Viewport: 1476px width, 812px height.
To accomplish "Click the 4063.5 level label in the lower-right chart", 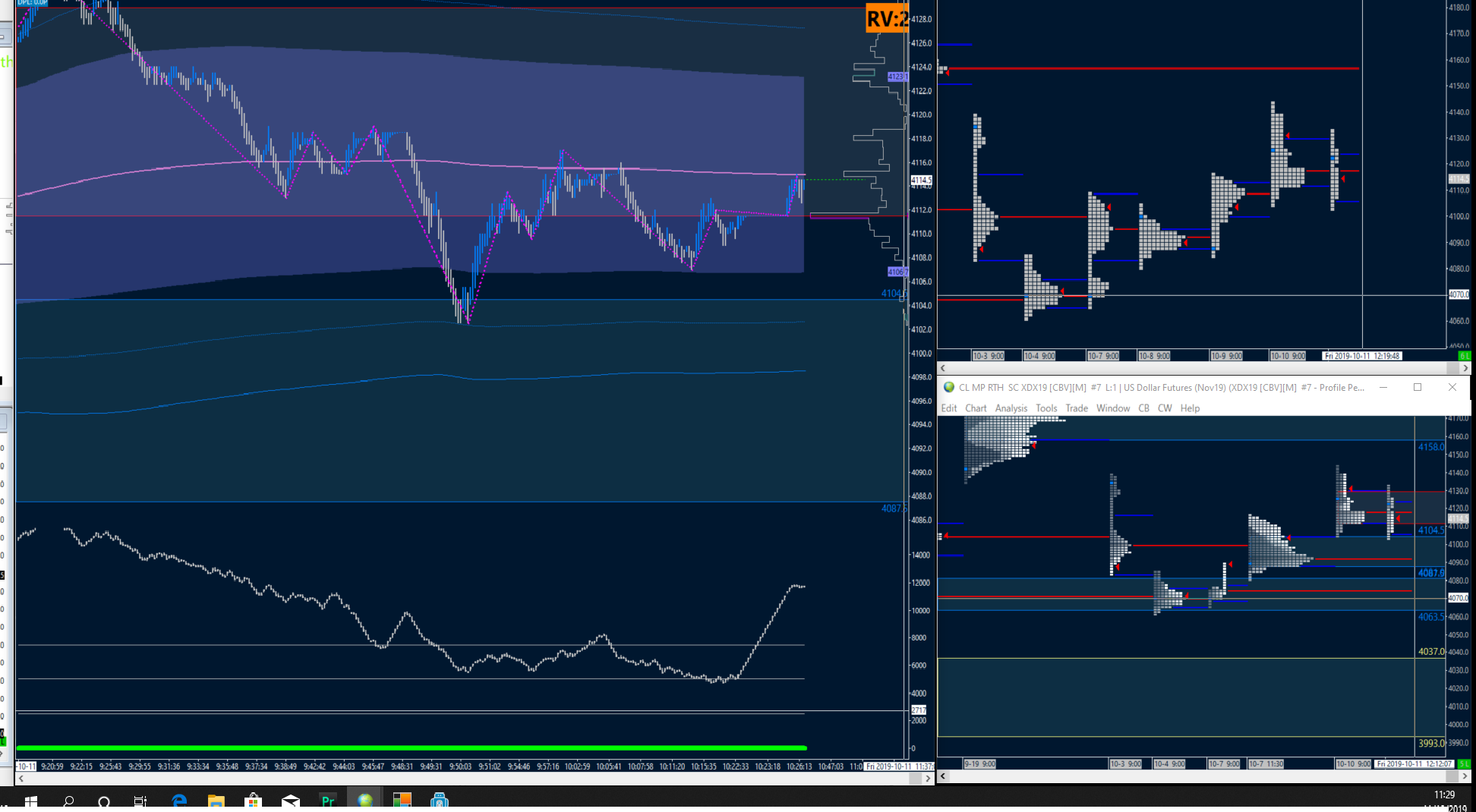I will (1430, 616).
